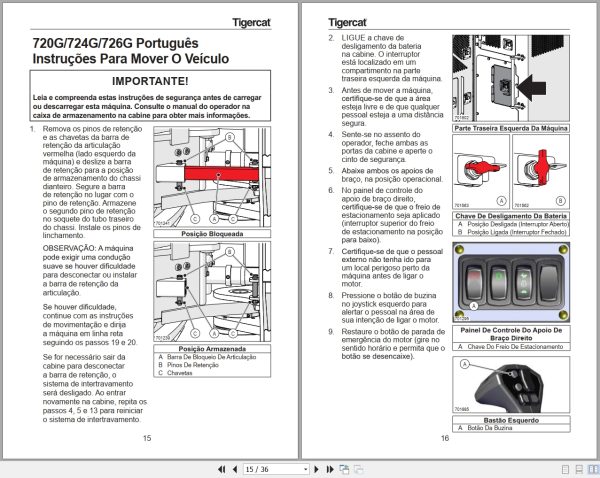The height and width of the screenshot is (478, 600).
Task: Click the left joystick illustration
Action: click(511, 385)
